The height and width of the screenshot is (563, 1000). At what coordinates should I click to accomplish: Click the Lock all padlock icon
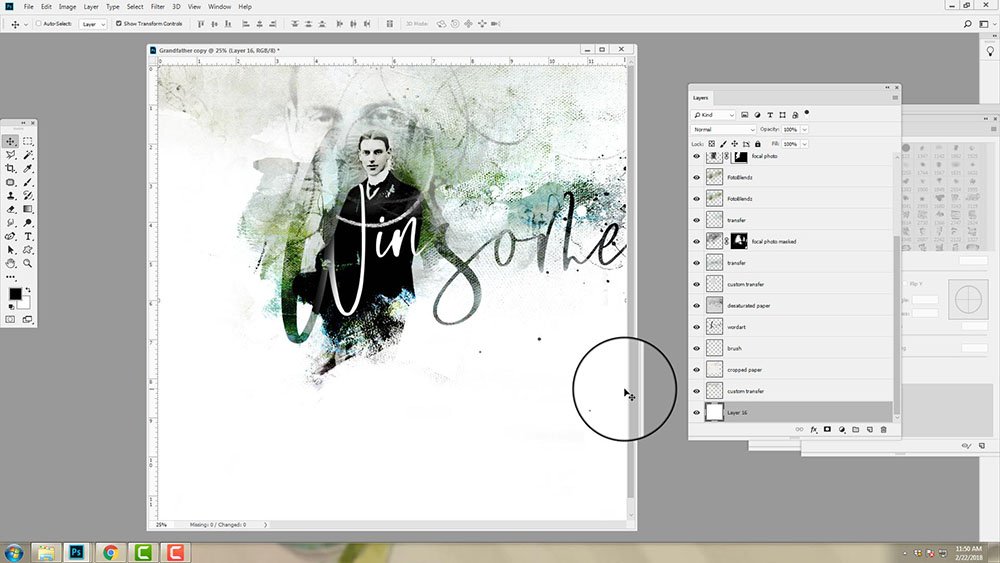(x=758, y=144)
